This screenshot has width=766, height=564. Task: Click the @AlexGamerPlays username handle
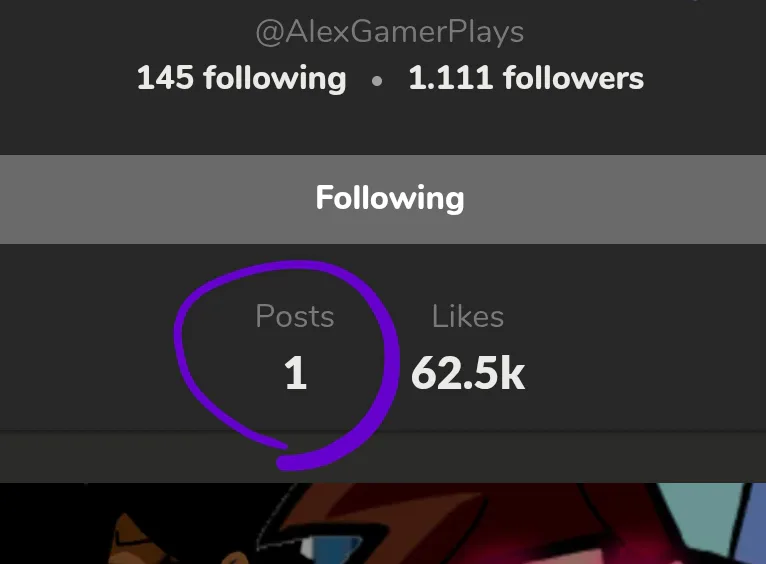tap(390, 32)
